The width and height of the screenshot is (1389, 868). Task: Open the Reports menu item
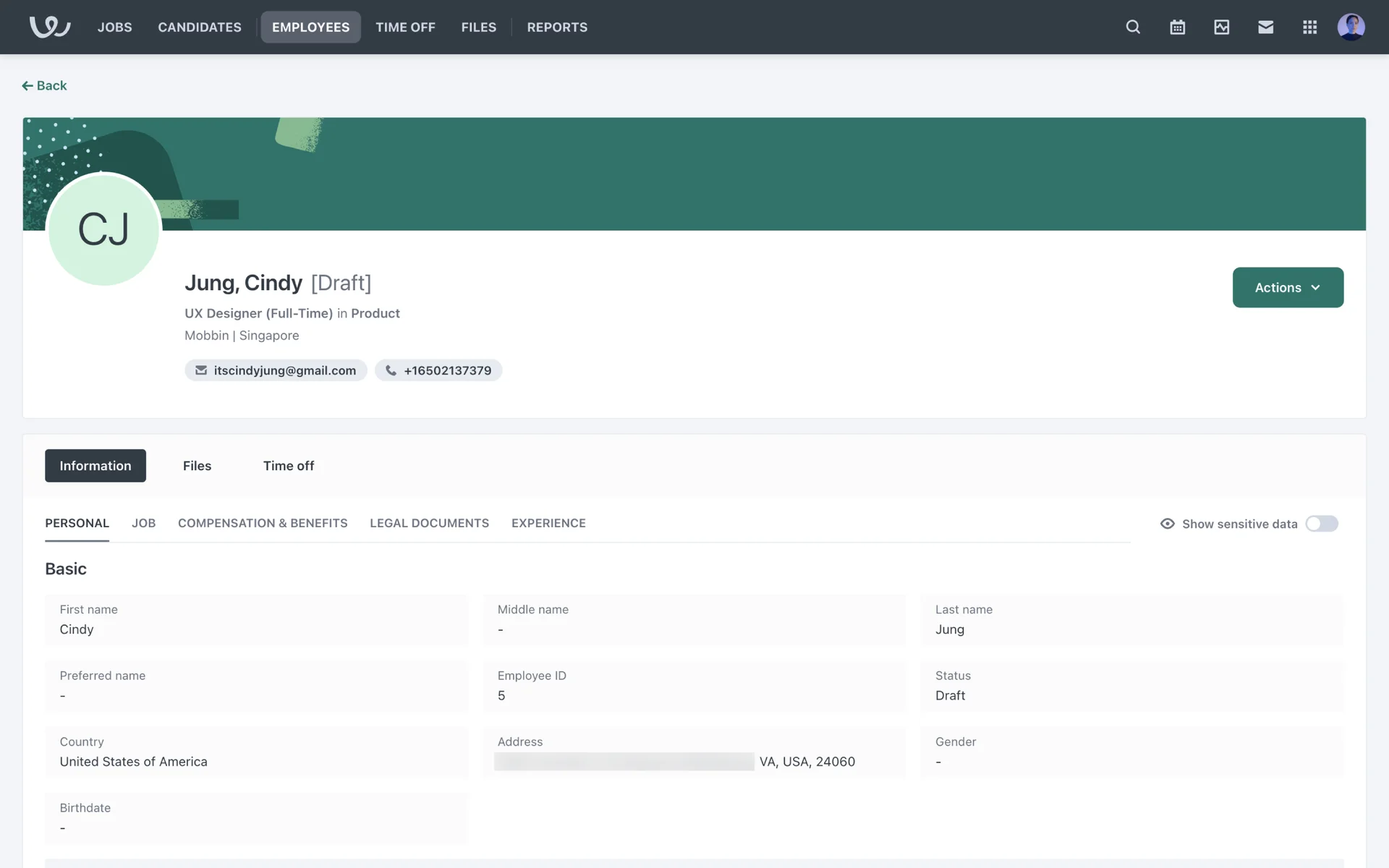[x=557, y=27]
